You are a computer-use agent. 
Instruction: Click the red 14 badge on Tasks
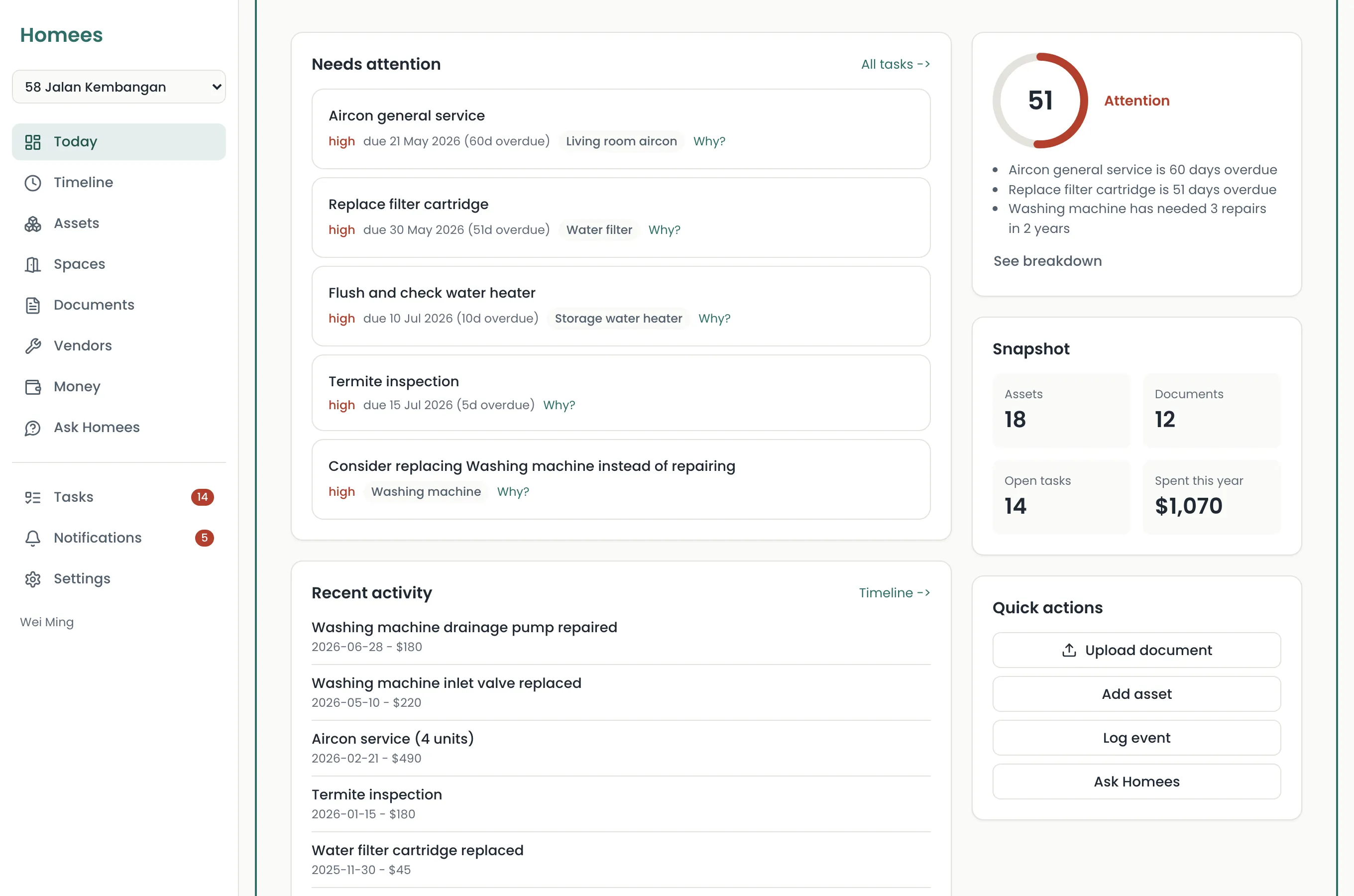click(x=202, y=497)
